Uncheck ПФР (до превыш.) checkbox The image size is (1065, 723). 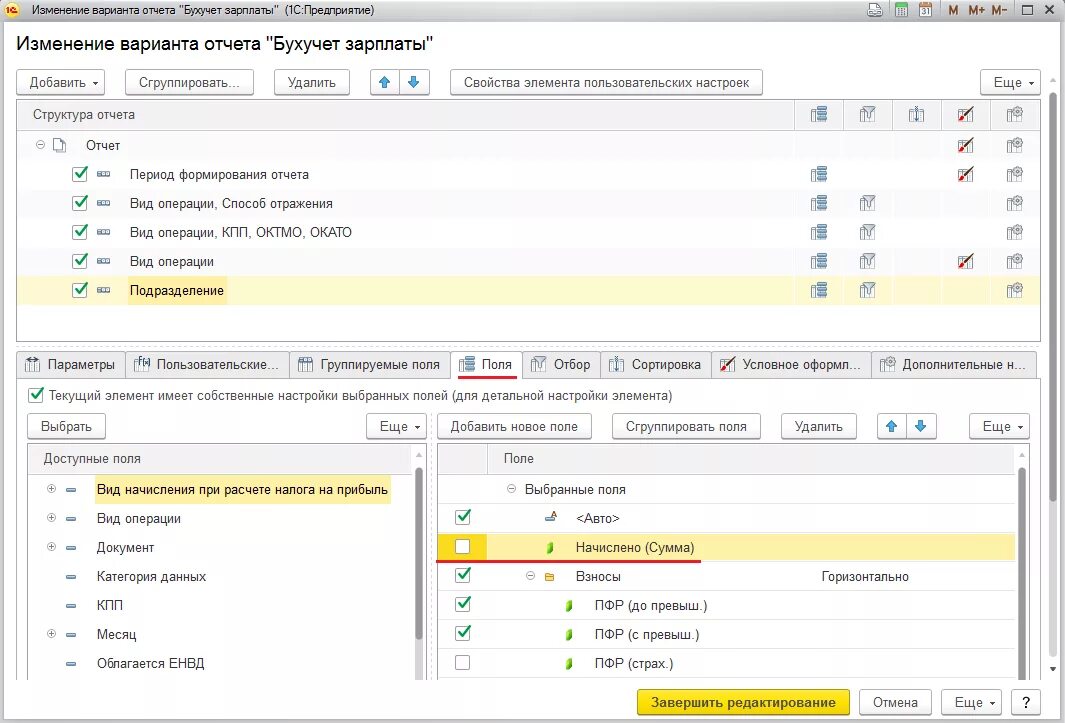point(463,604)
